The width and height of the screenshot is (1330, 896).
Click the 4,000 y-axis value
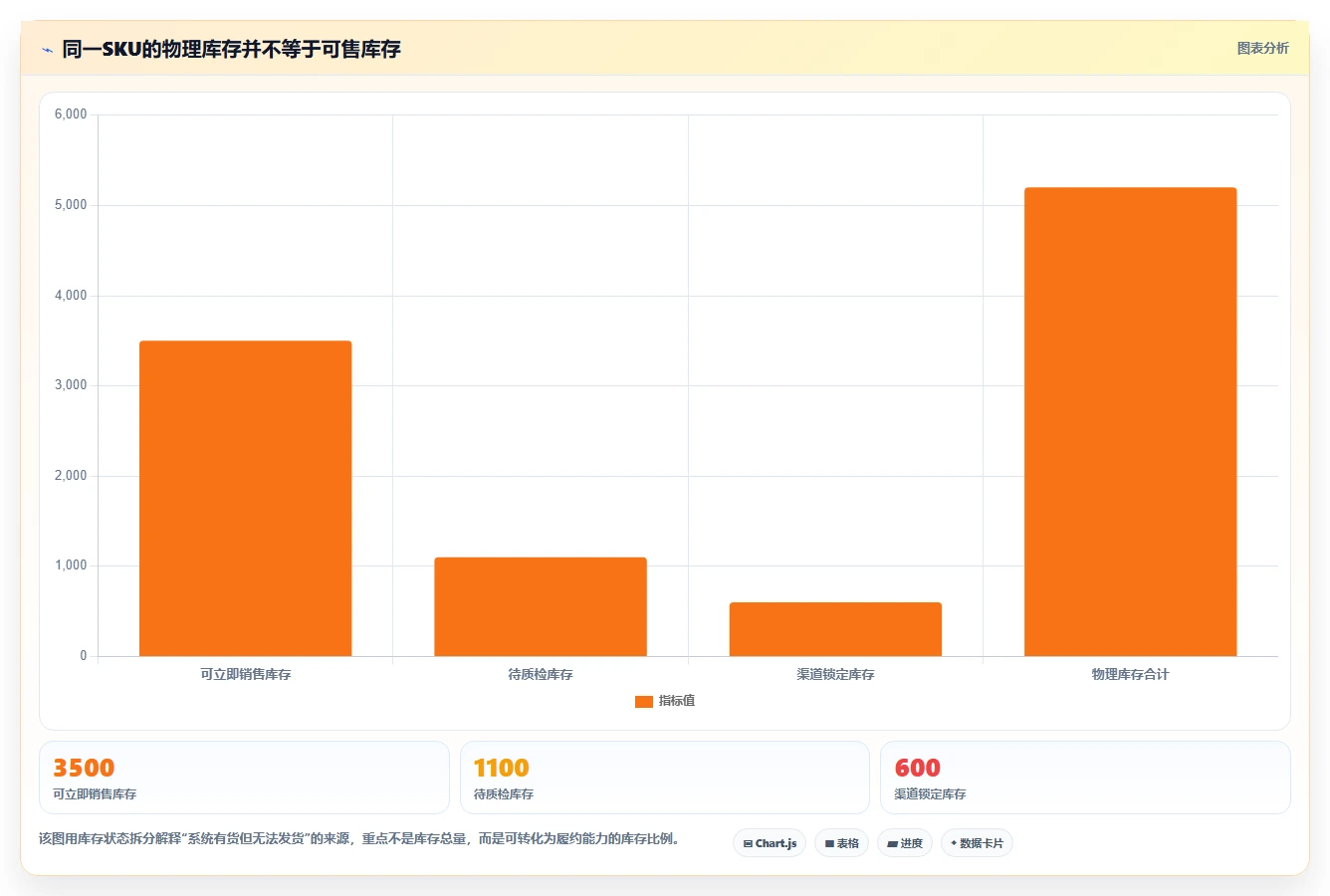pos(71,296)
